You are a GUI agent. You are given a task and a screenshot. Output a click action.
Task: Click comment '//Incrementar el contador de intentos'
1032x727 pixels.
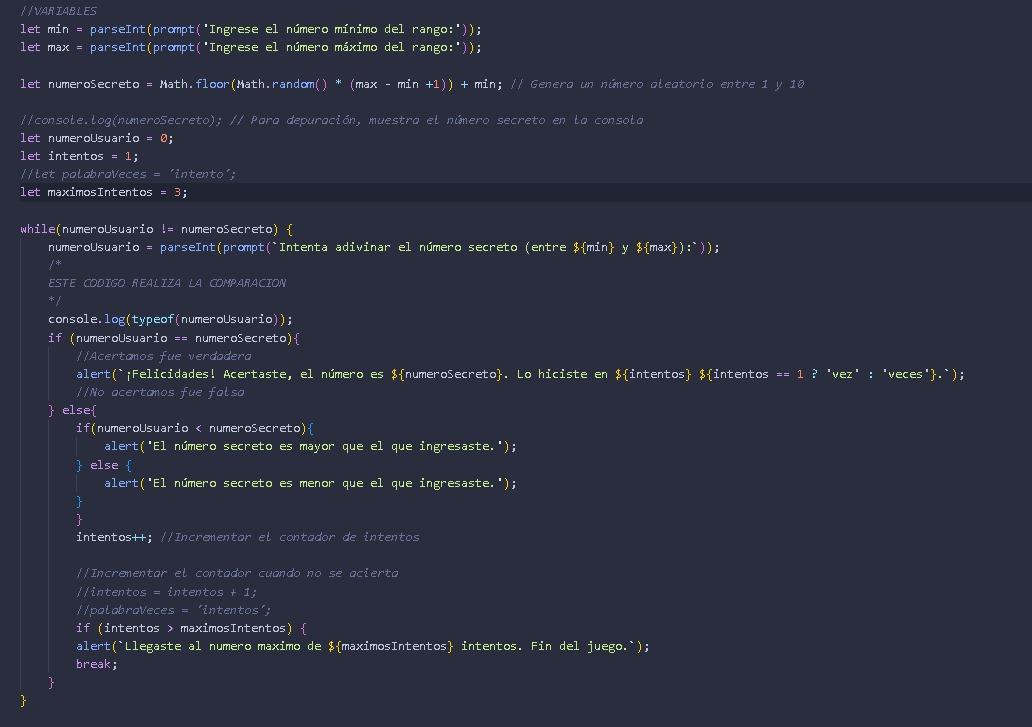[x=290, y=537]
